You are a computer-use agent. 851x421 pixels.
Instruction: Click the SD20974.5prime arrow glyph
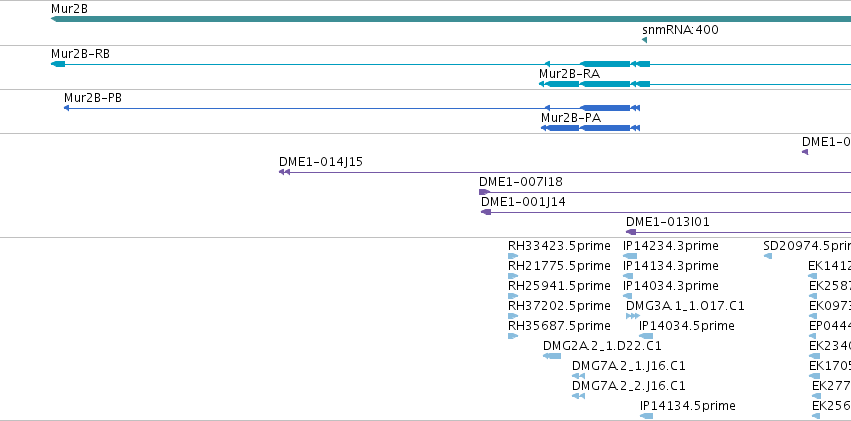click(768, 256)
